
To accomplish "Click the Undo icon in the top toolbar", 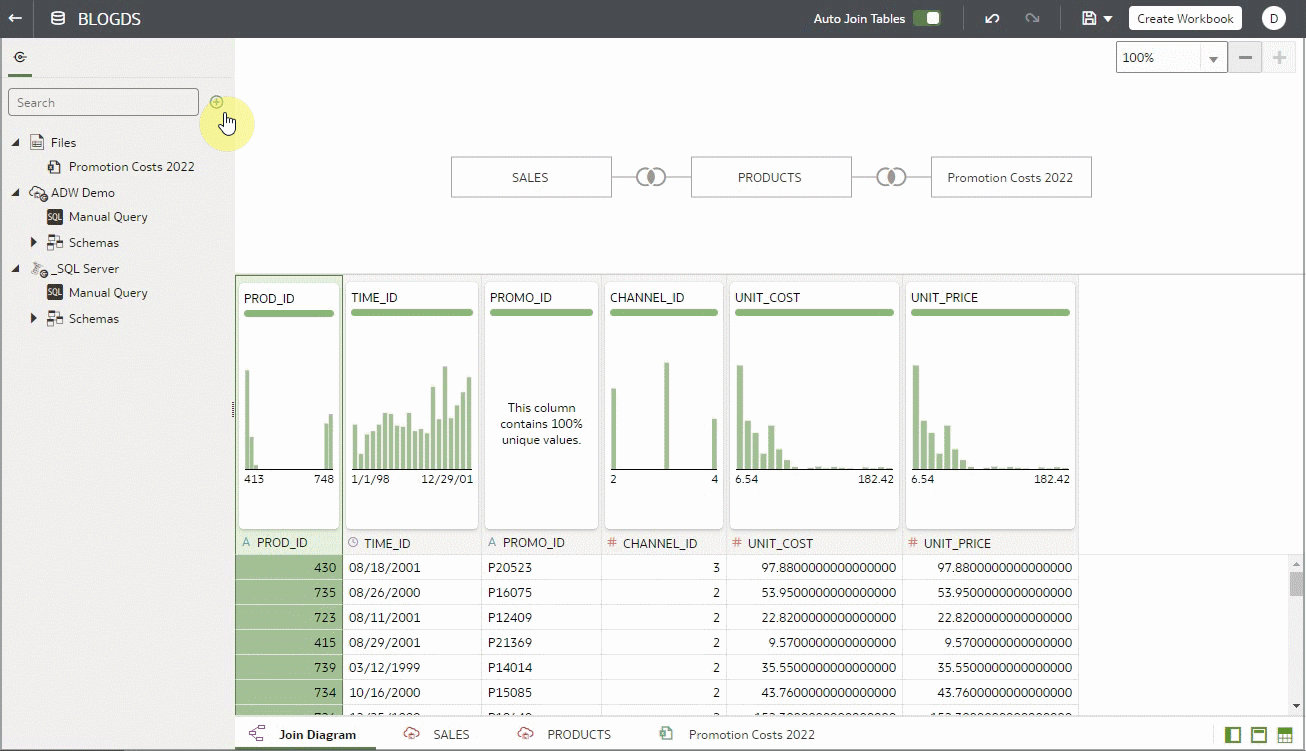I will point(991,18).
